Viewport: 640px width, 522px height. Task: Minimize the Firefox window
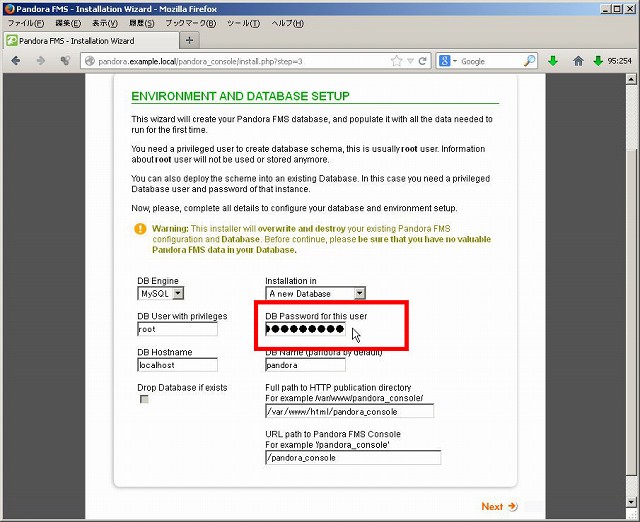606,9
